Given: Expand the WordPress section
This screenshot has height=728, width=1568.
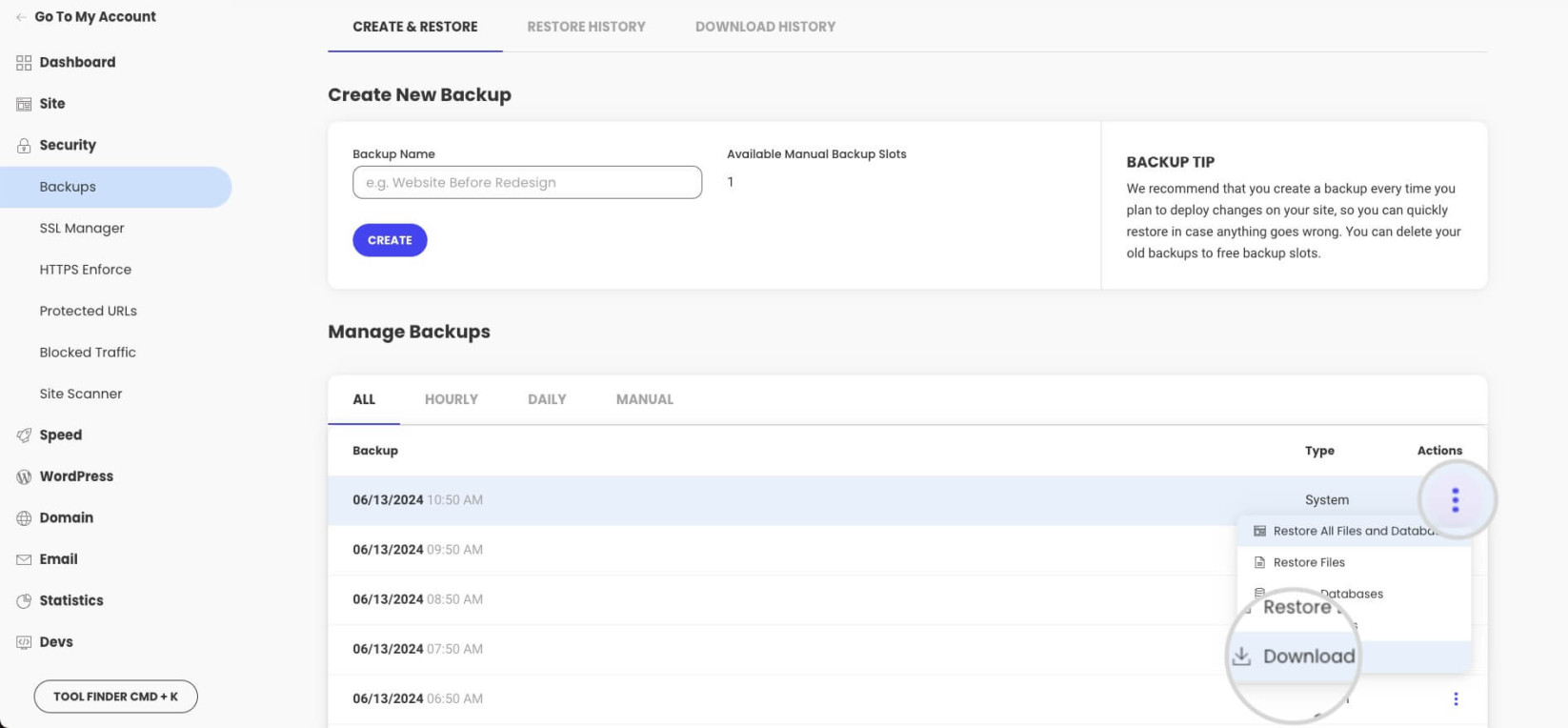Looking at the screenshot, I should (76, 476).
